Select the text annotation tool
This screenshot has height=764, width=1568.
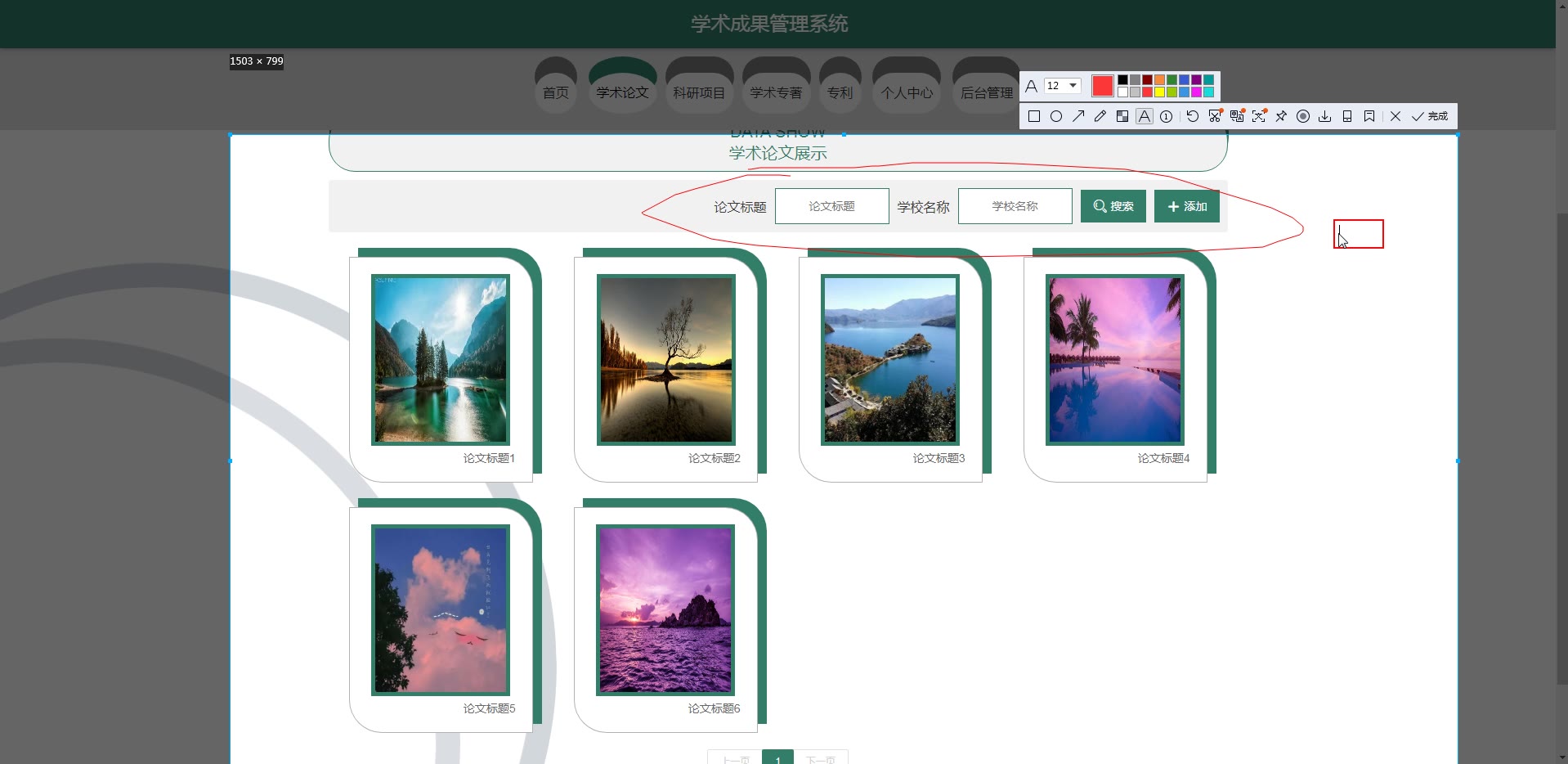pos(1145,116)
